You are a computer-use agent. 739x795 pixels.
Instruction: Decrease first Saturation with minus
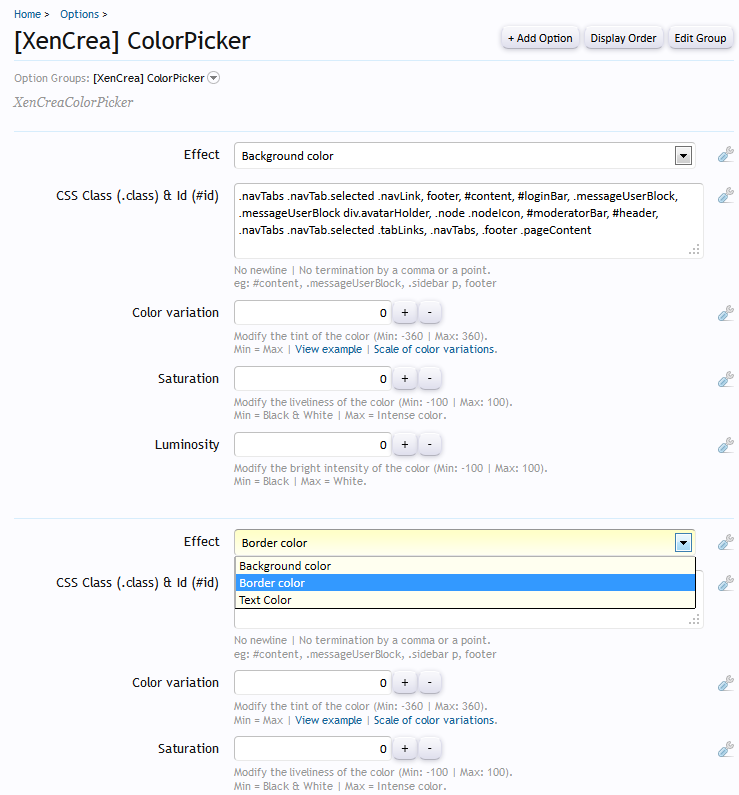click(x=430, y=378)
